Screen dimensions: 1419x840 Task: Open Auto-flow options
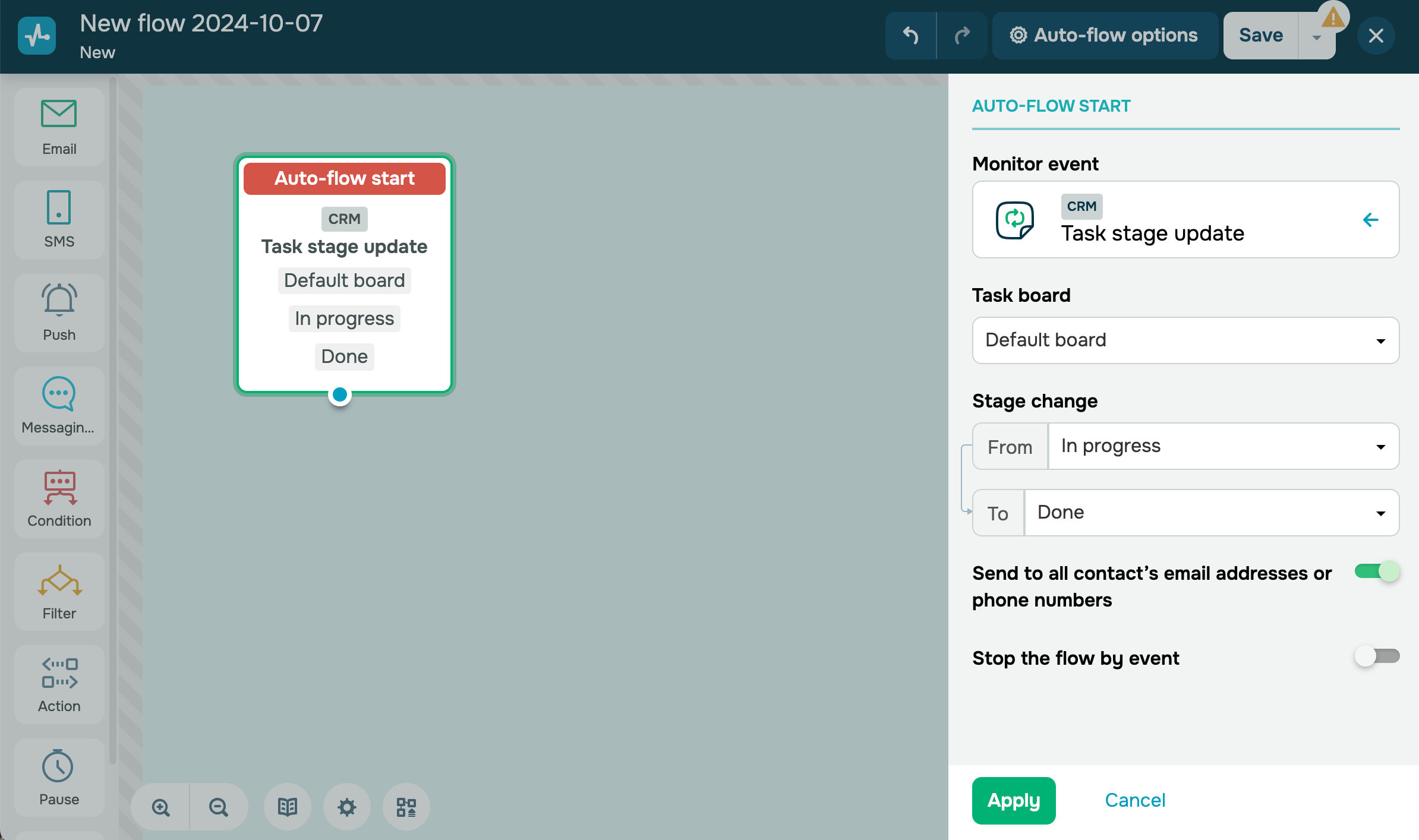(x=1104, y=36)
